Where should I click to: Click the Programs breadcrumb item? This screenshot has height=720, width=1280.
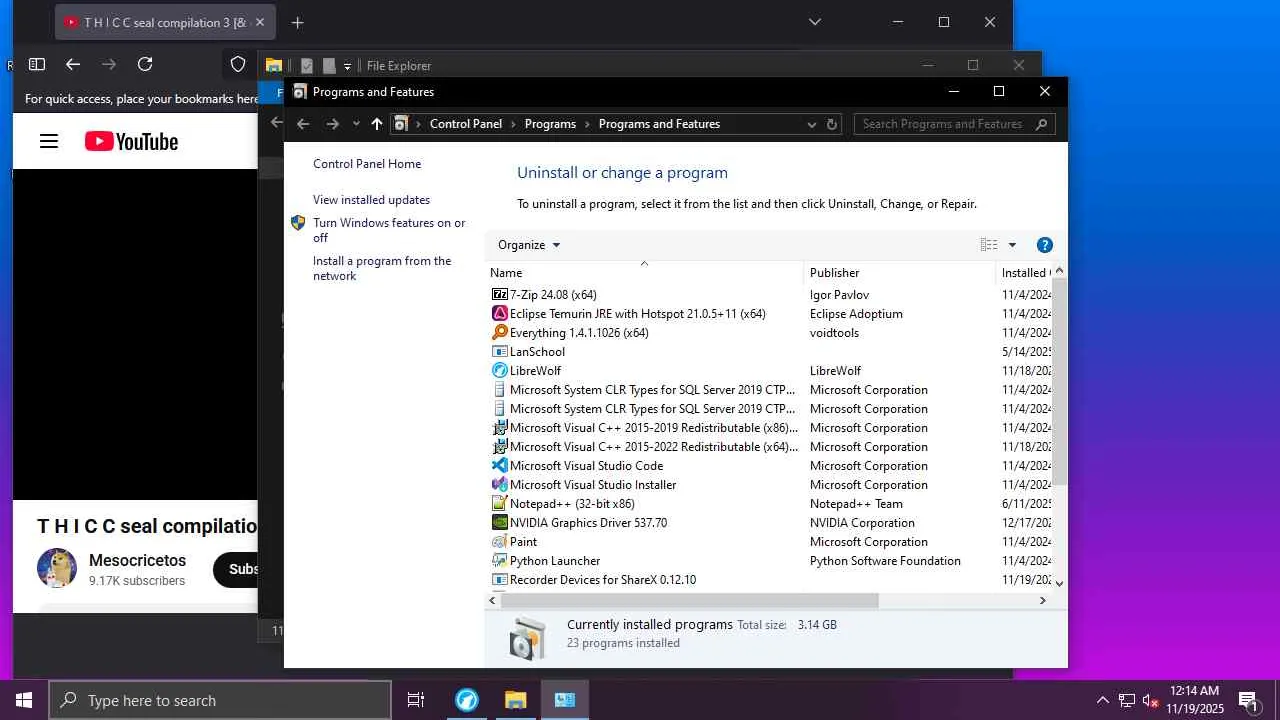pyautogui.click(x=550, y=124)
